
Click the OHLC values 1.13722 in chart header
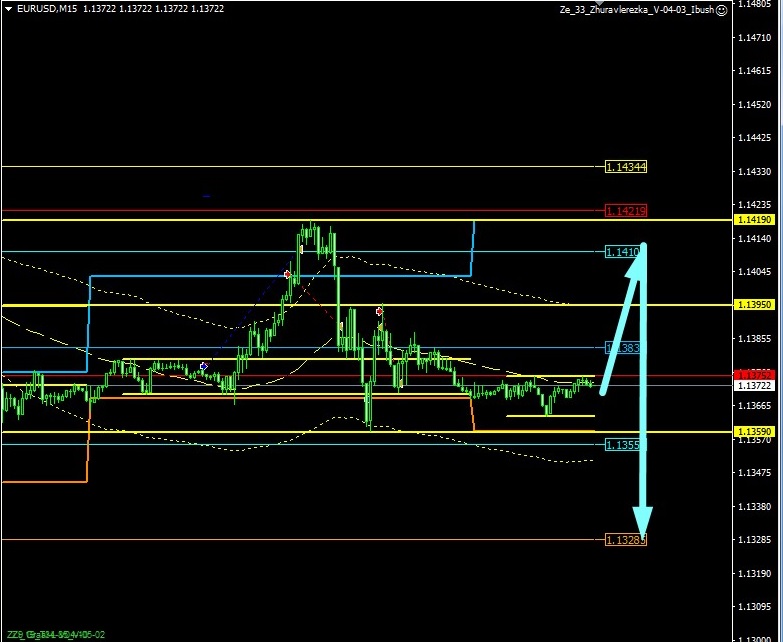click(x=153, y=8)
